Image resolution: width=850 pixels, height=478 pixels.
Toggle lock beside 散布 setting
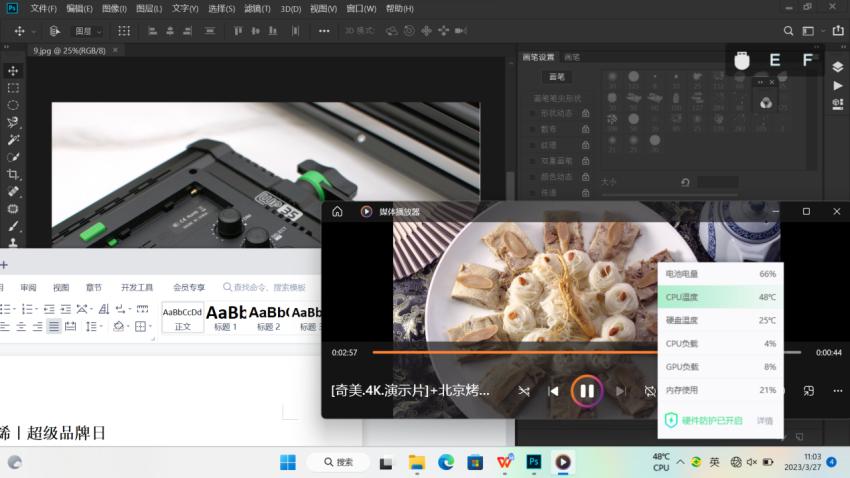tap(585, 129)
